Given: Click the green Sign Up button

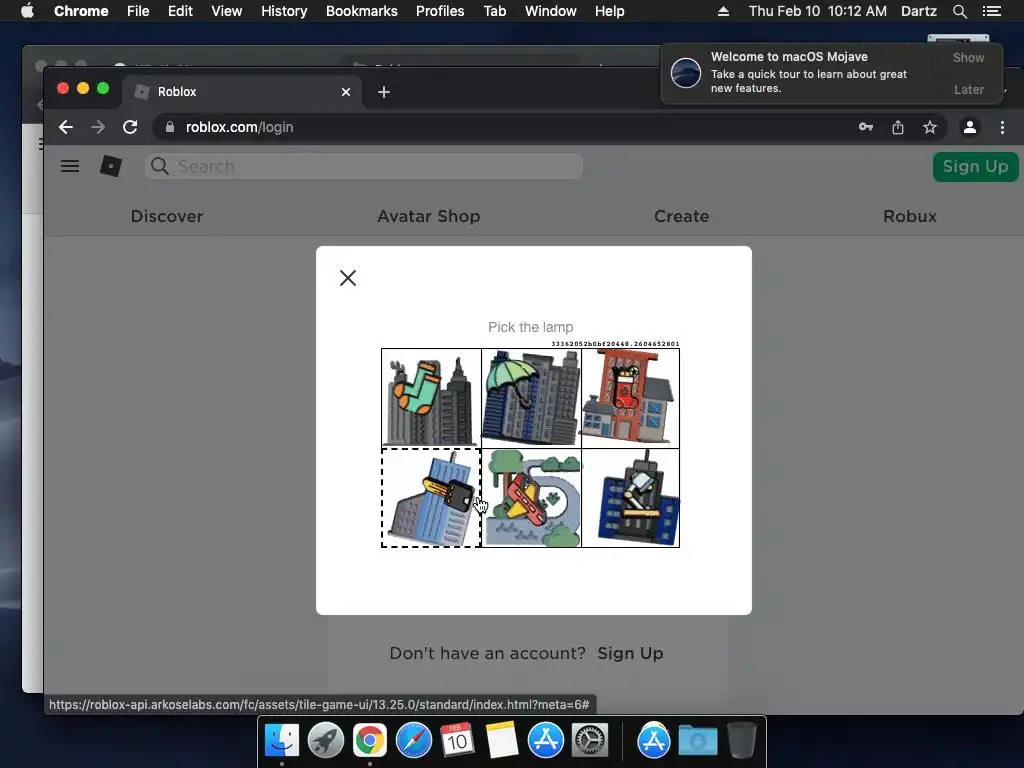Looking at the screenshot, I should tap(975, 167).
